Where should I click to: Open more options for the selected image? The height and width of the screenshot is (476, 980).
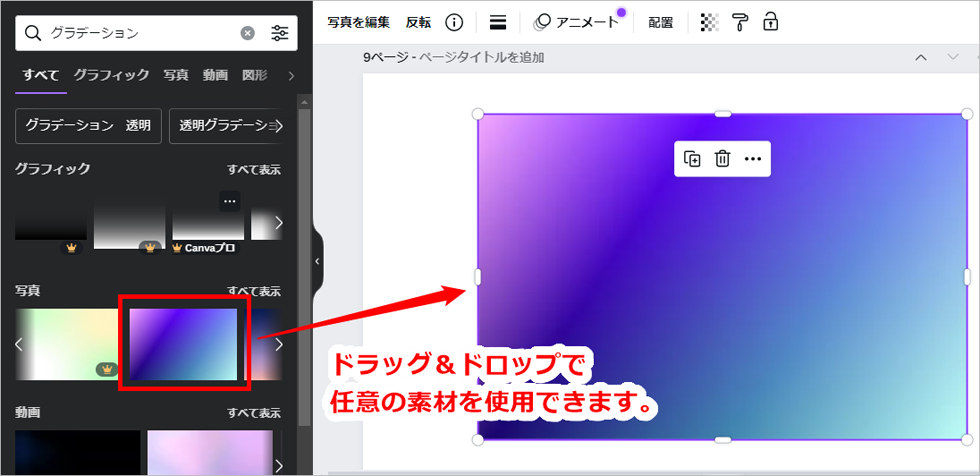point(753,159)
